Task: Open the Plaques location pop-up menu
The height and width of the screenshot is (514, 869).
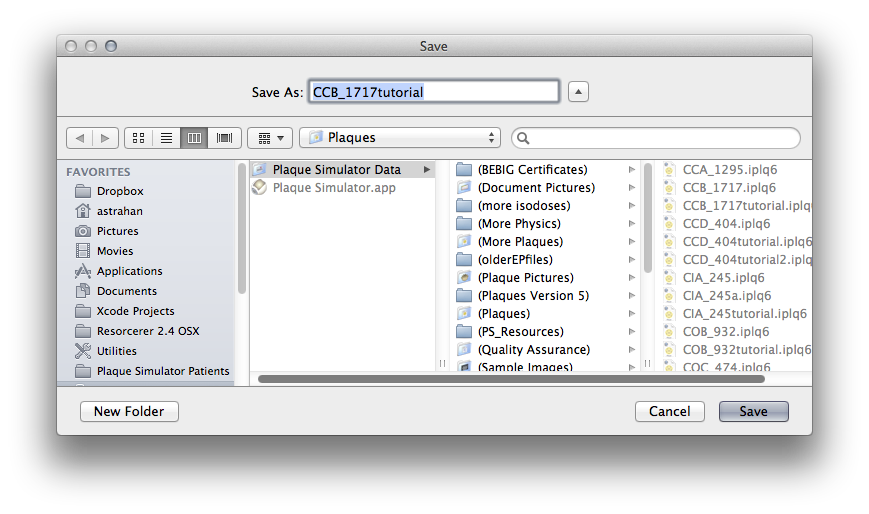Action: (x=399, y=138)
